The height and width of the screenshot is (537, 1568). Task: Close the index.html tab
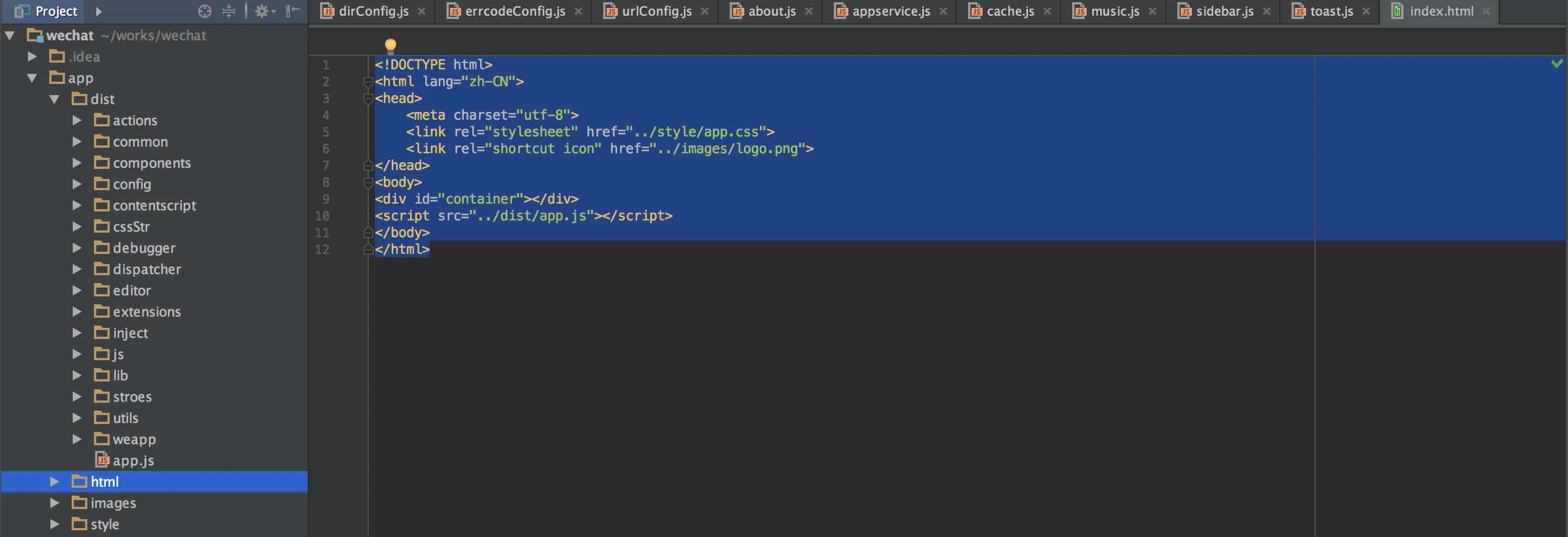(1486, 11)
